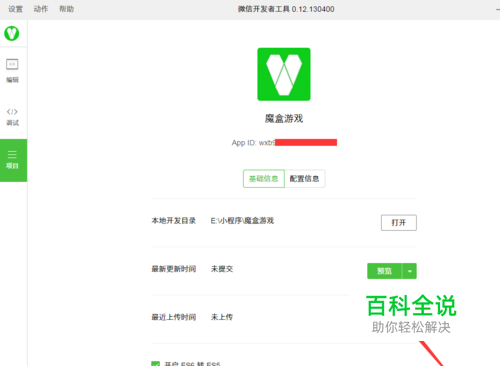Click the 未提交 status value
This screenshot has width=500, height=366.
coord(222,269)
